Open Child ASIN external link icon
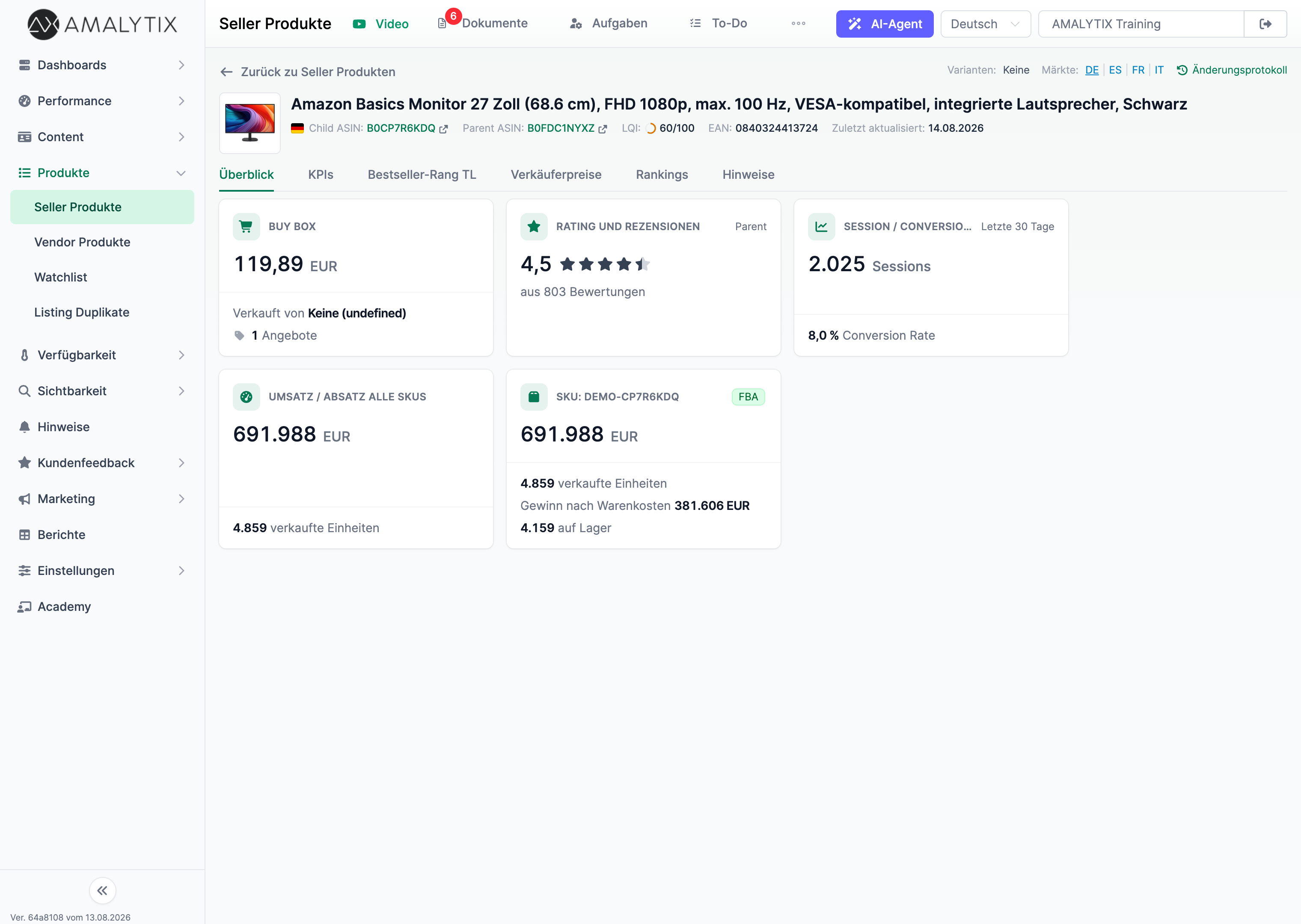The height and width of the screenshot is (924, 1301). 443,129
